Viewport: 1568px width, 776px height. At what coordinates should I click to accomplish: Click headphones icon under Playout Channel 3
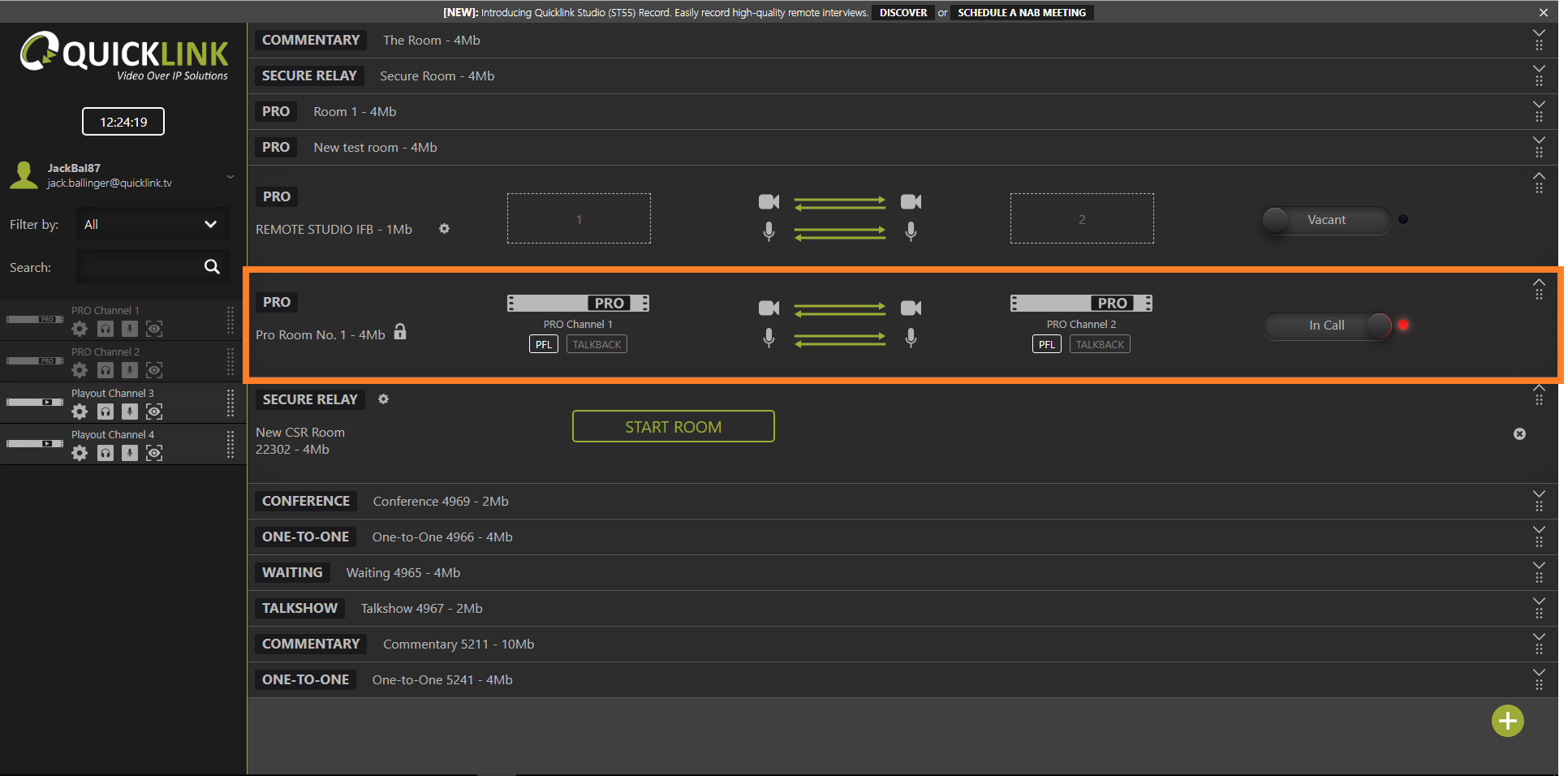click(106, 412)
